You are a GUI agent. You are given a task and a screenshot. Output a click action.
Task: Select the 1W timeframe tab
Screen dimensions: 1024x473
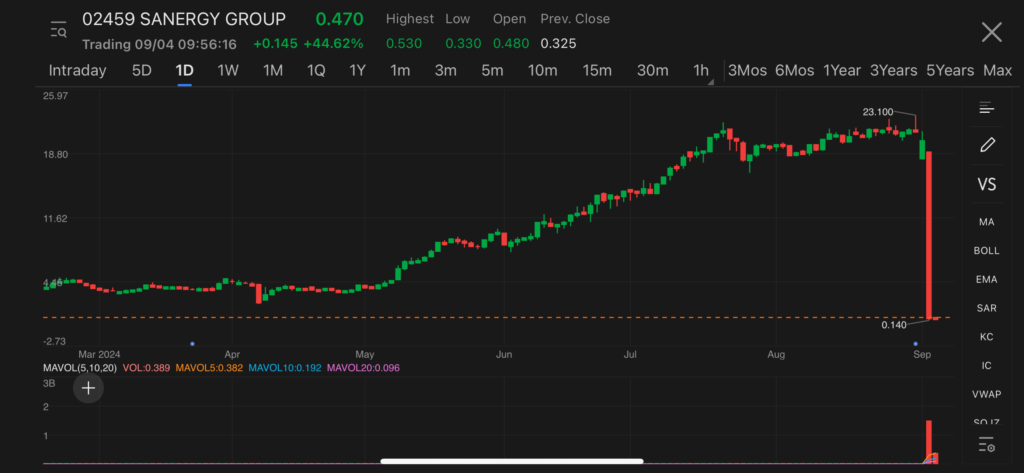tap(228, 70)
